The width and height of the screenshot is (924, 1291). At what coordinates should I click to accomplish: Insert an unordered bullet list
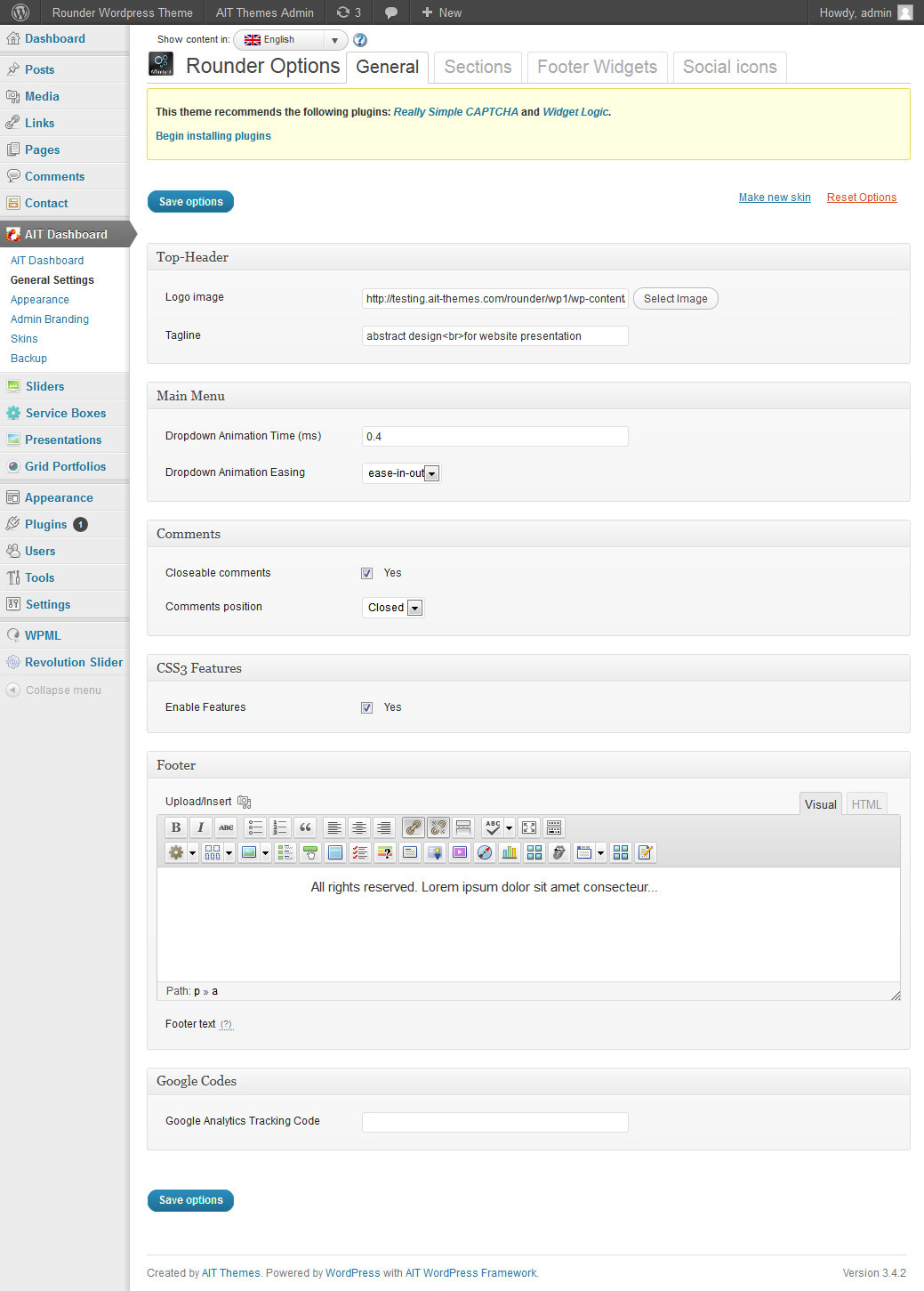click(255, 827)
